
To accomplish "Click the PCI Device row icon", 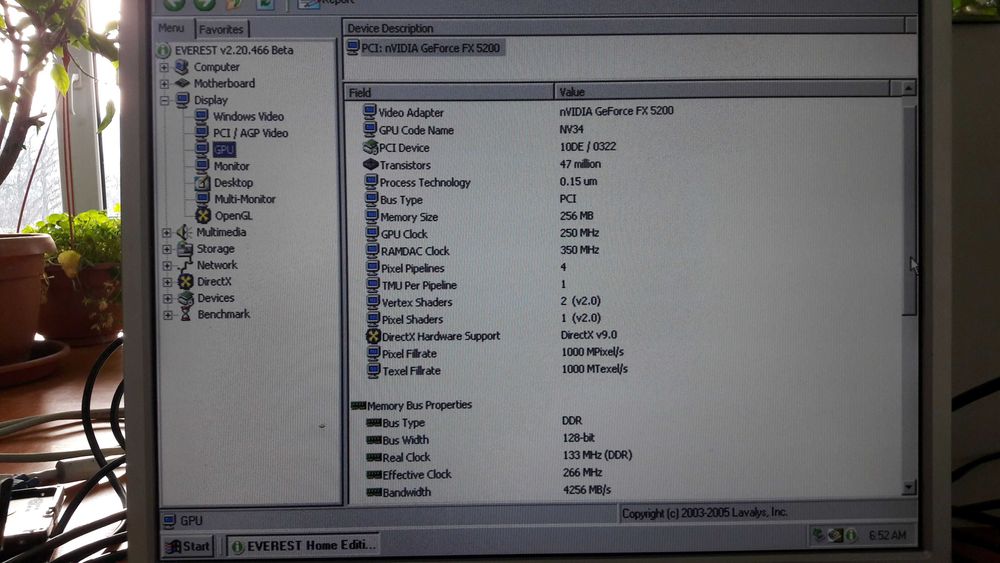I will pyautogui.click(x=370, y=147).
